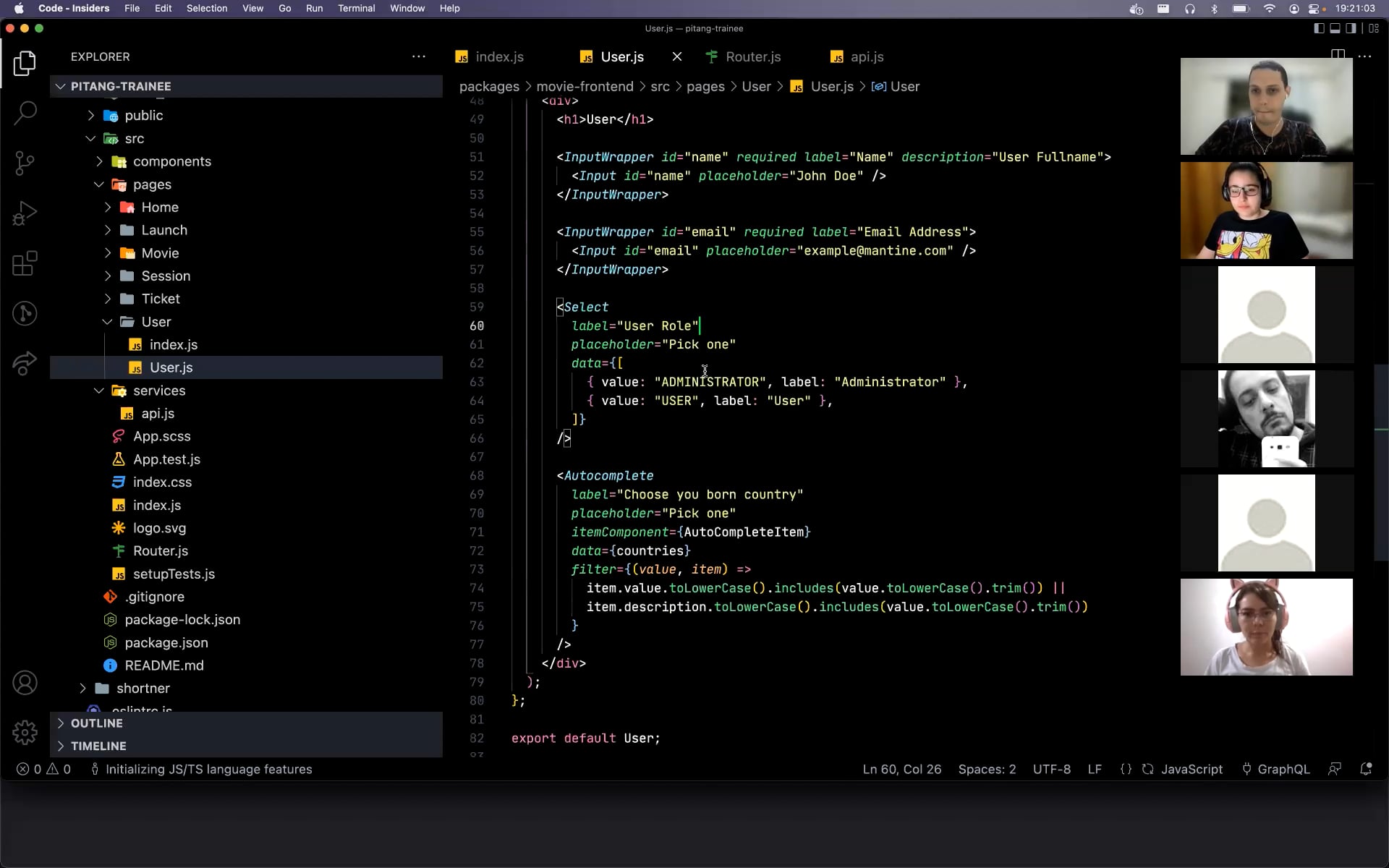Open the Source Control view icon
1389x868 pixels.
click(25, 163)
